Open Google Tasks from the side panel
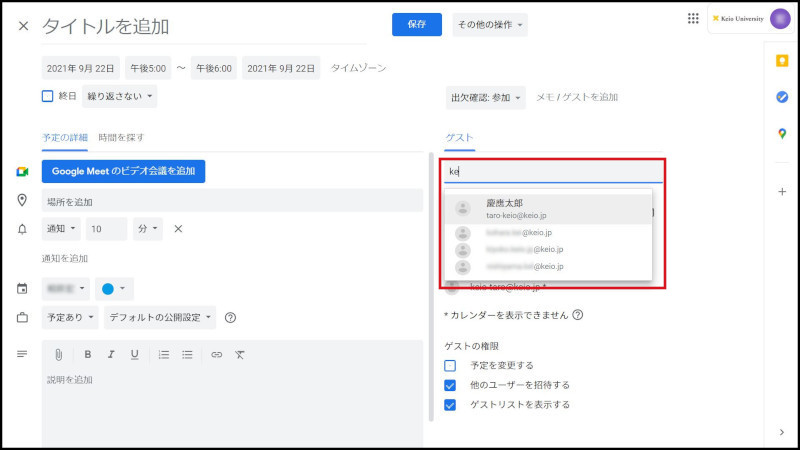800x450 pixels. coord(781,97)
